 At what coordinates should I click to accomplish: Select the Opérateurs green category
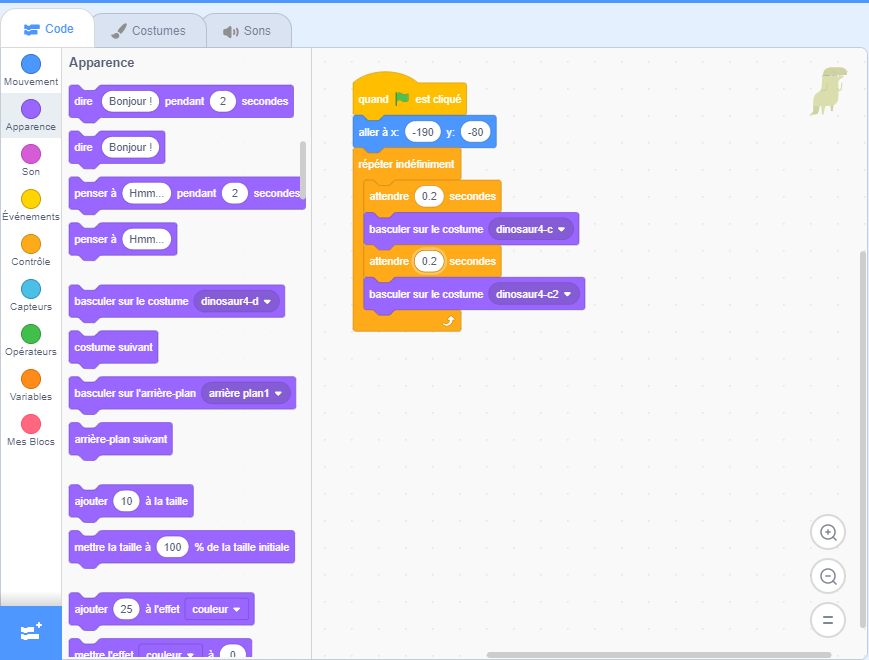(31, 334)
